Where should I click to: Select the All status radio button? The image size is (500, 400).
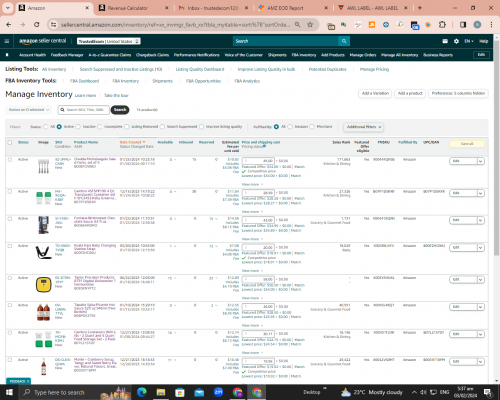point(46,127)
